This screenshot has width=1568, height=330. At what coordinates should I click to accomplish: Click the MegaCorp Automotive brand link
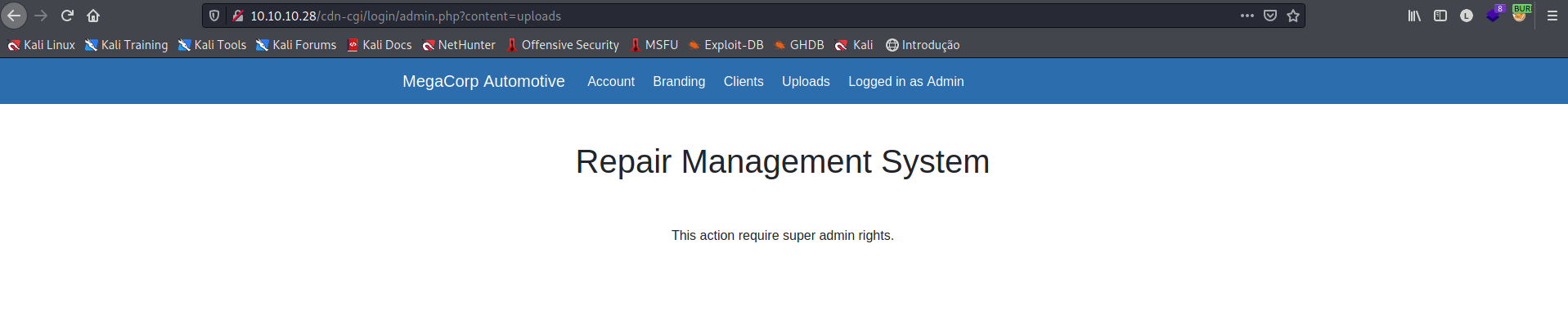(483, 81)
